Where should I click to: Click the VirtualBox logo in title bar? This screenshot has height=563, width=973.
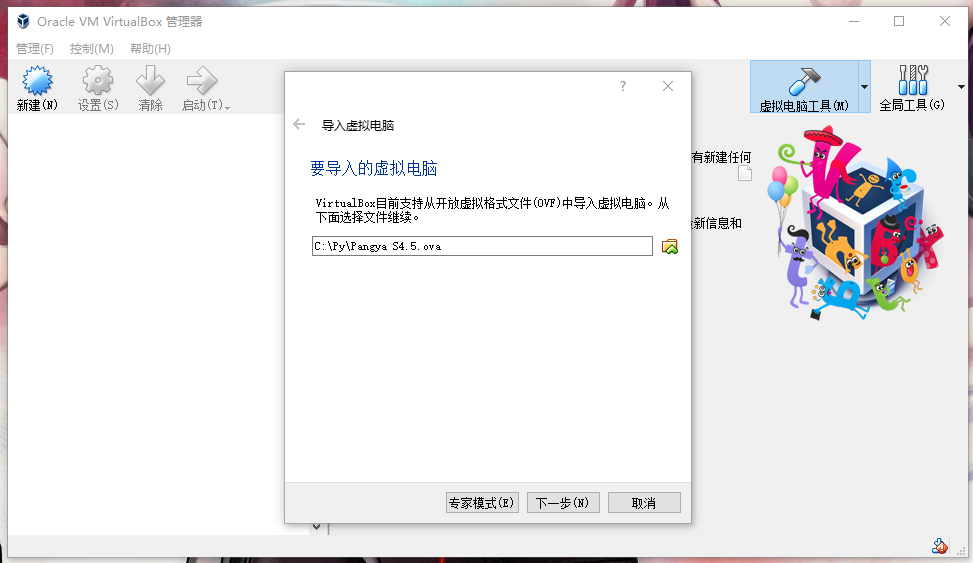pyautogui.click(x=23, y=22)
